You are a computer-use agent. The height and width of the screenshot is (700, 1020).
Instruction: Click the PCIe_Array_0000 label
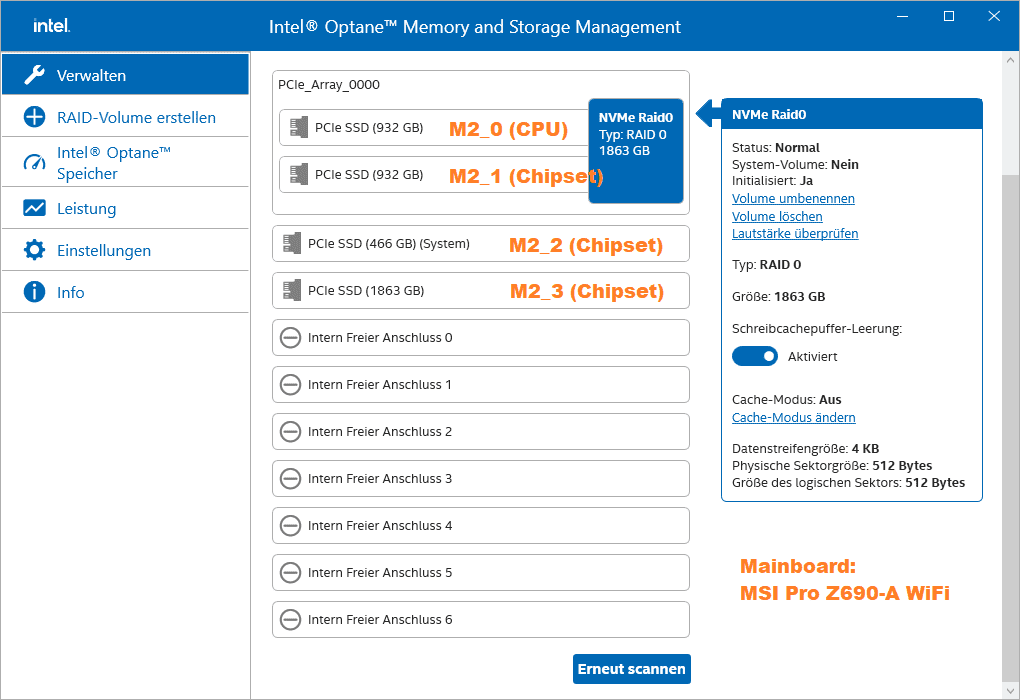click(329, 85)
